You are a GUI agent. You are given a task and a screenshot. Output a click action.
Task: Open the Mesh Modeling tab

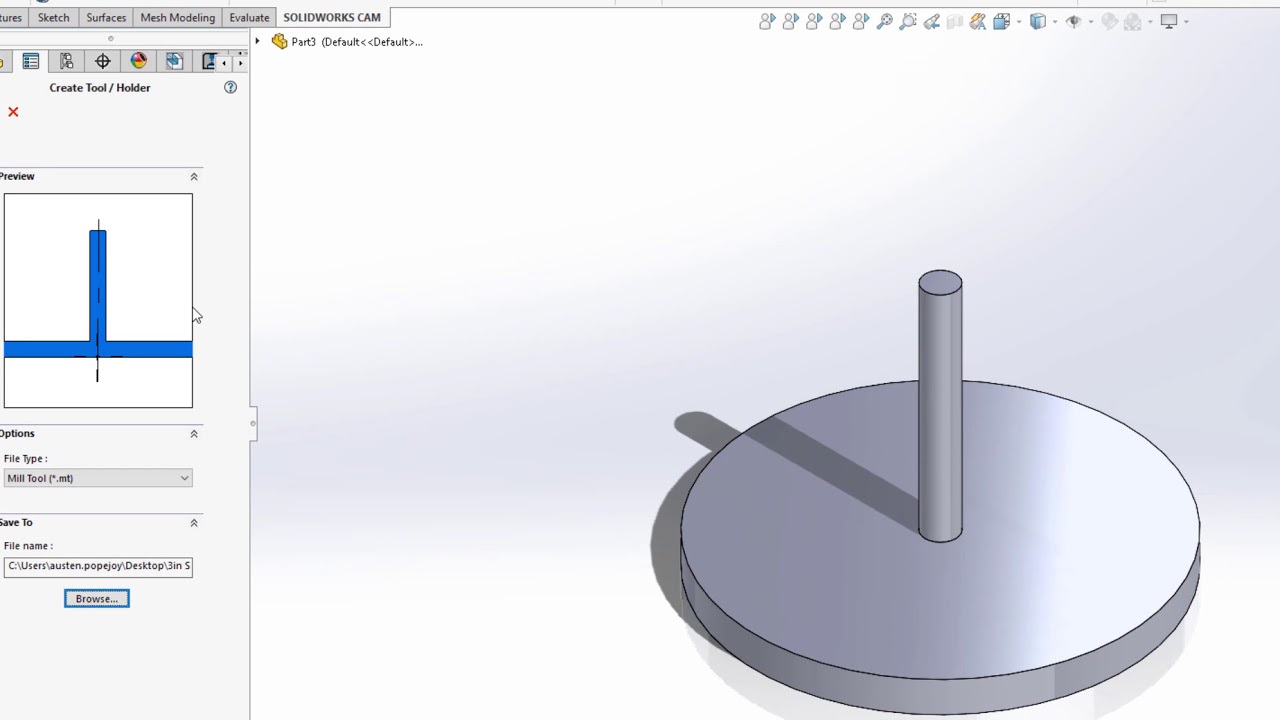click(x=177, y=18)
